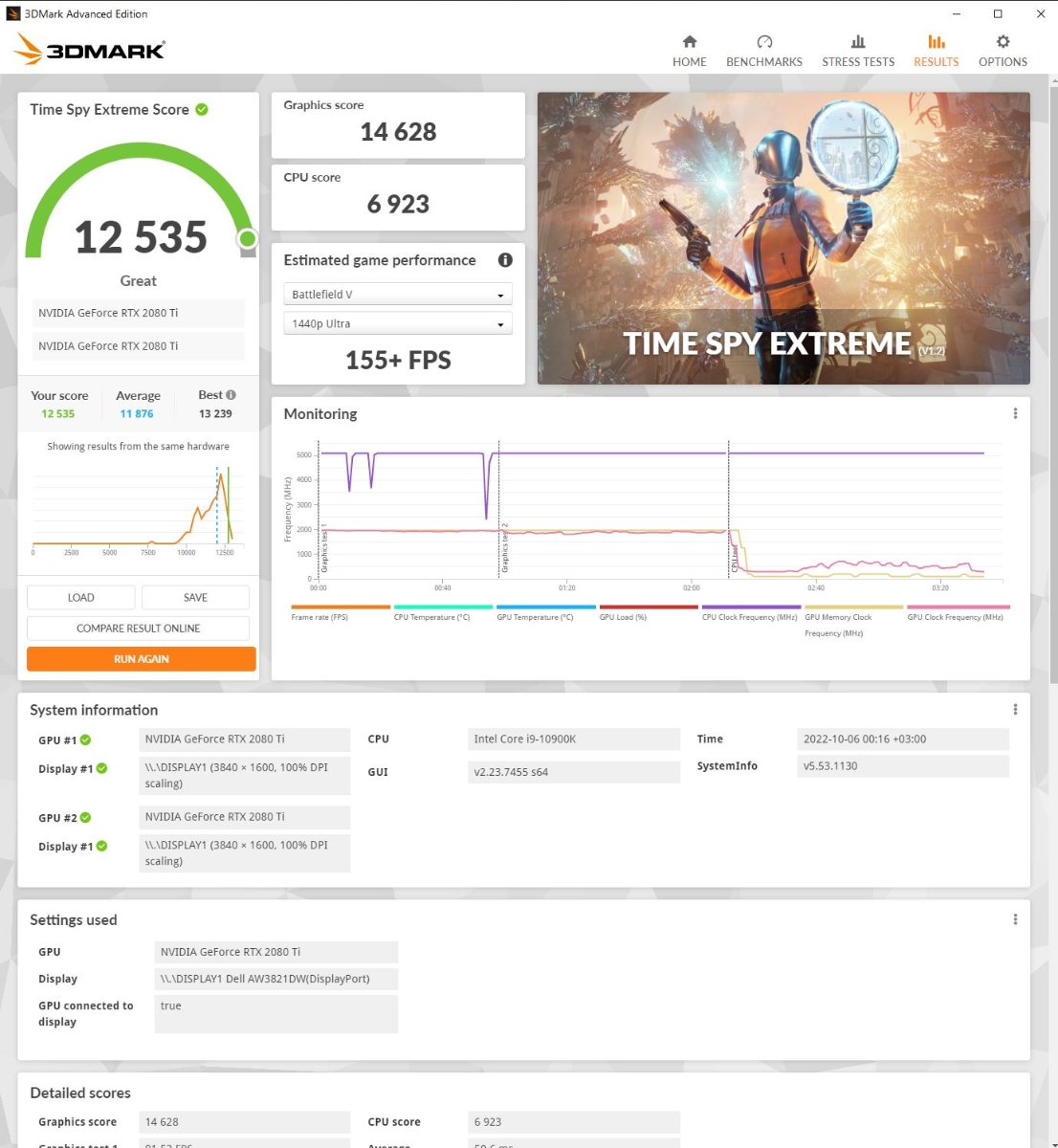Toggle the GPU Temperature legend series
Viewport: 1058px width, 1148px height.
pyautogui.click(x=545, y=612)
